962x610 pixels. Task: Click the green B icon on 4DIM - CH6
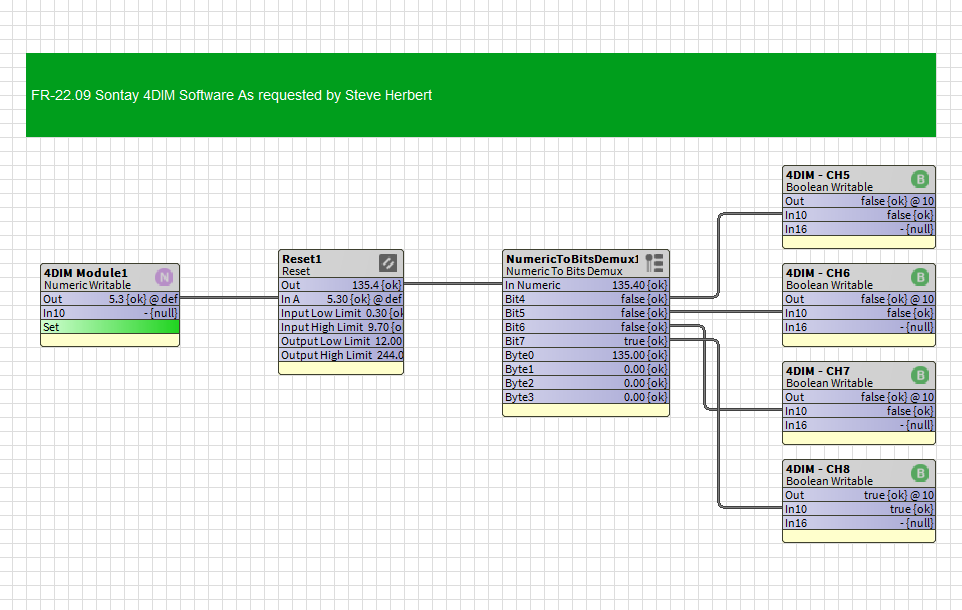pos(920,277)
